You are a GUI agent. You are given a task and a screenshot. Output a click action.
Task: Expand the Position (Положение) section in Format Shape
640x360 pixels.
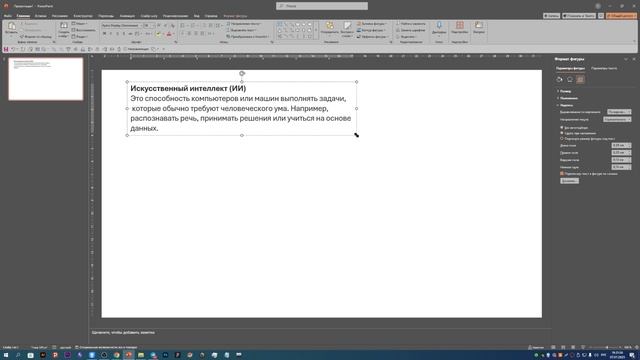(x=568, y=98)
